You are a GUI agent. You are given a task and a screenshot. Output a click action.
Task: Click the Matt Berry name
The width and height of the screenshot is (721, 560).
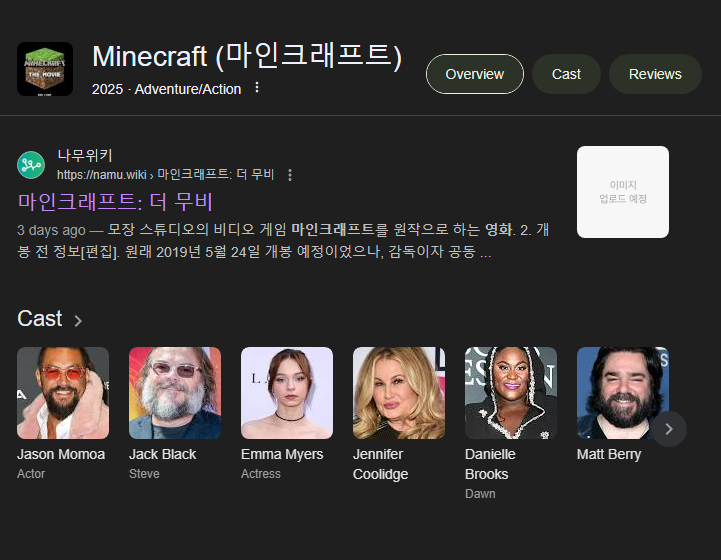click(609, 454)
